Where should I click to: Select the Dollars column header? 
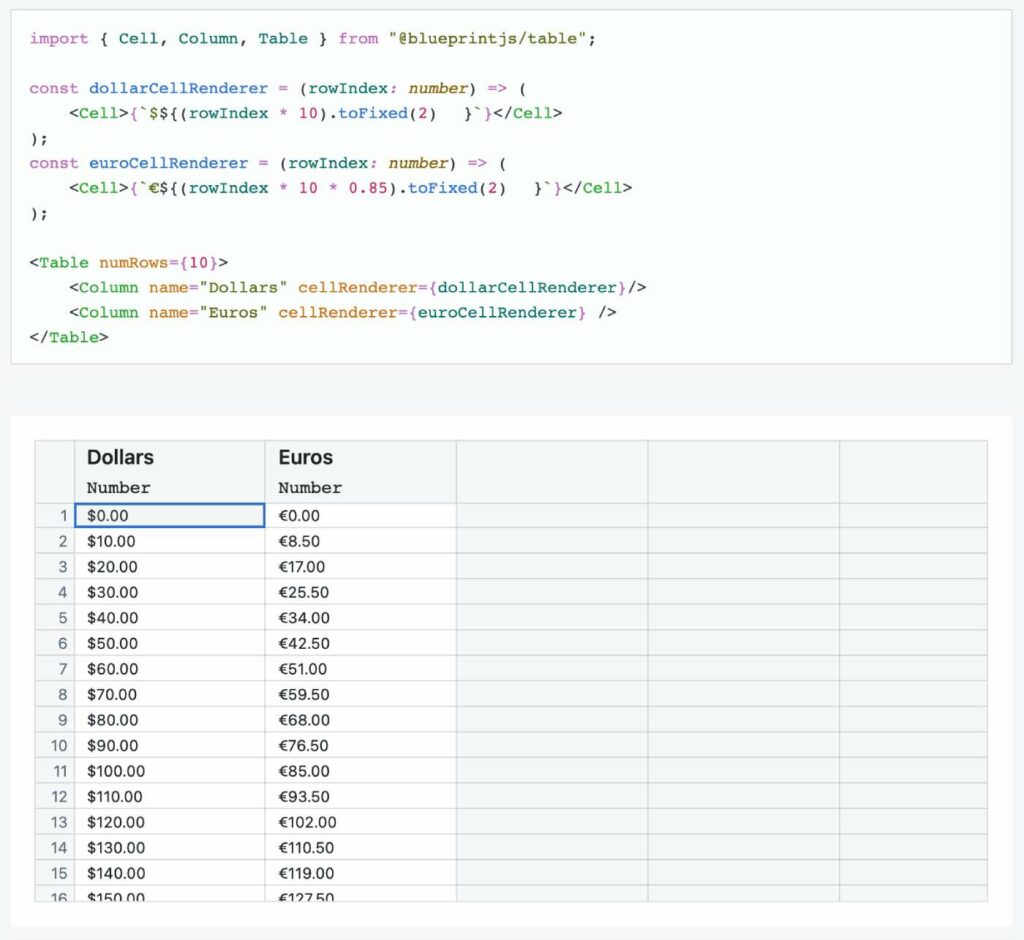coord(170,472)
